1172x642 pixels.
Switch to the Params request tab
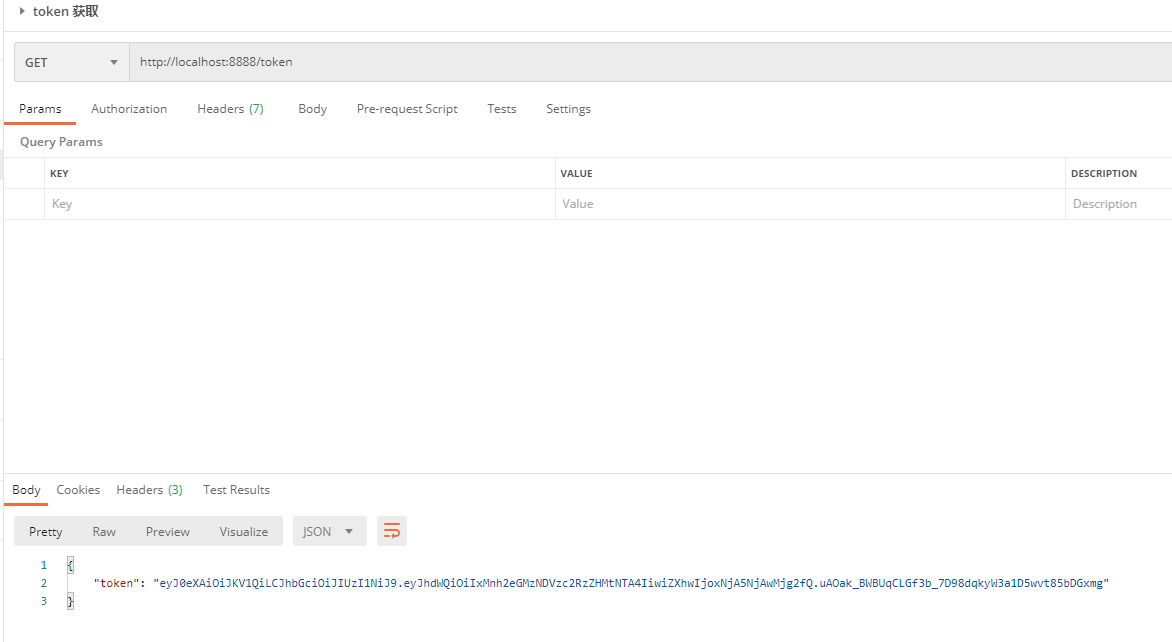40,109
